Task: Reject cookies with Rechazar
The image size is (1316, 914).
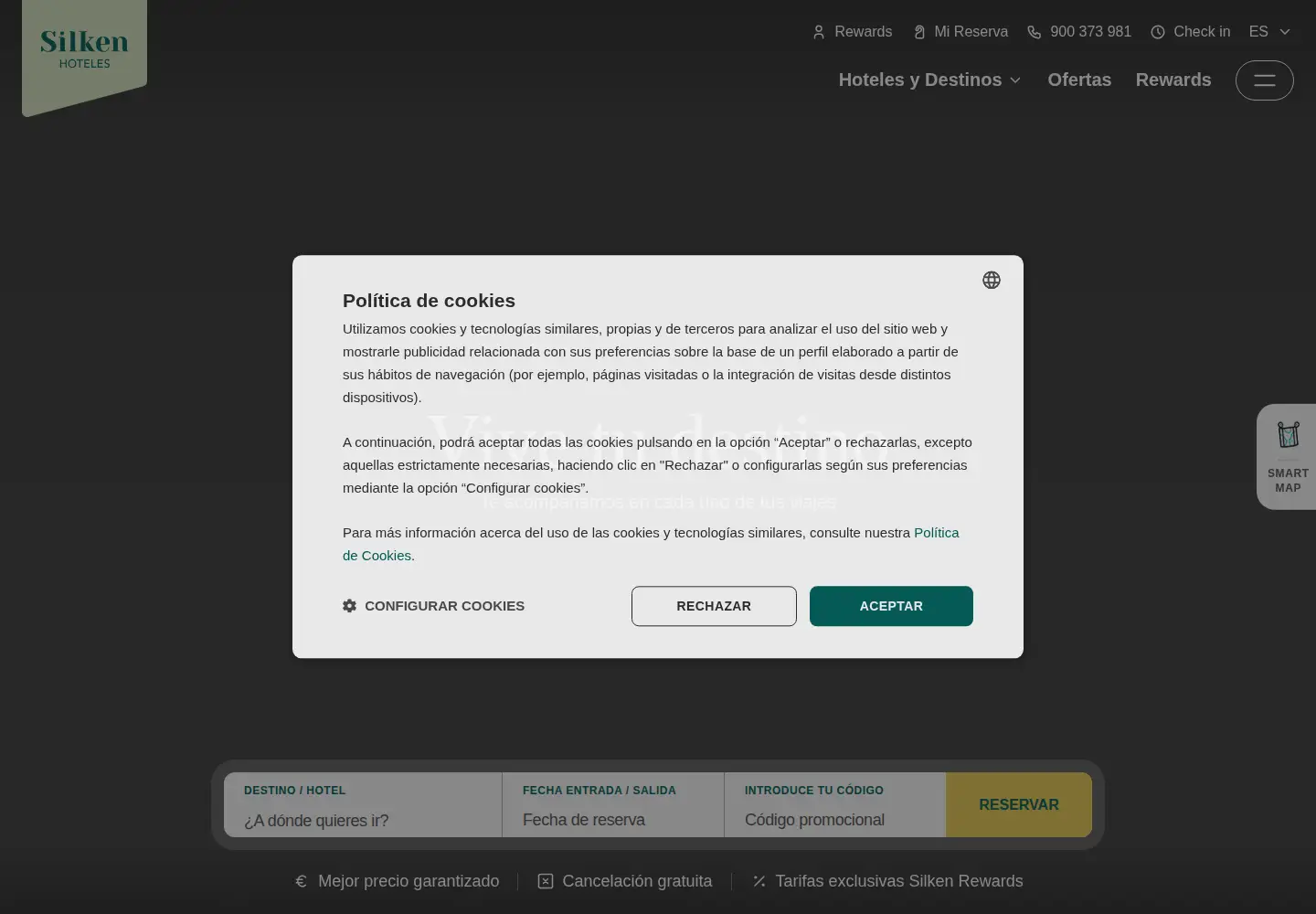Action: (x=714, y=606)
